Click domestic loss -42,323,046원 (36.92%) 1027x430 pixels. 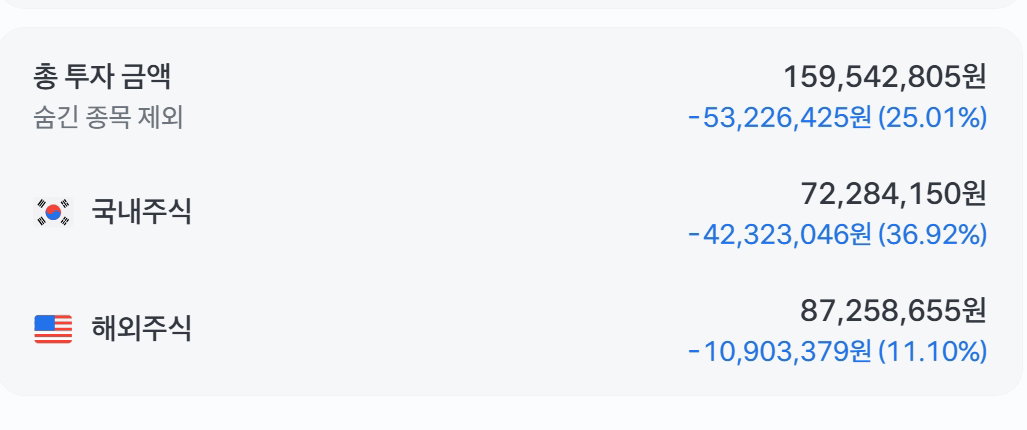pyautogui.click(x=838, y=234)
